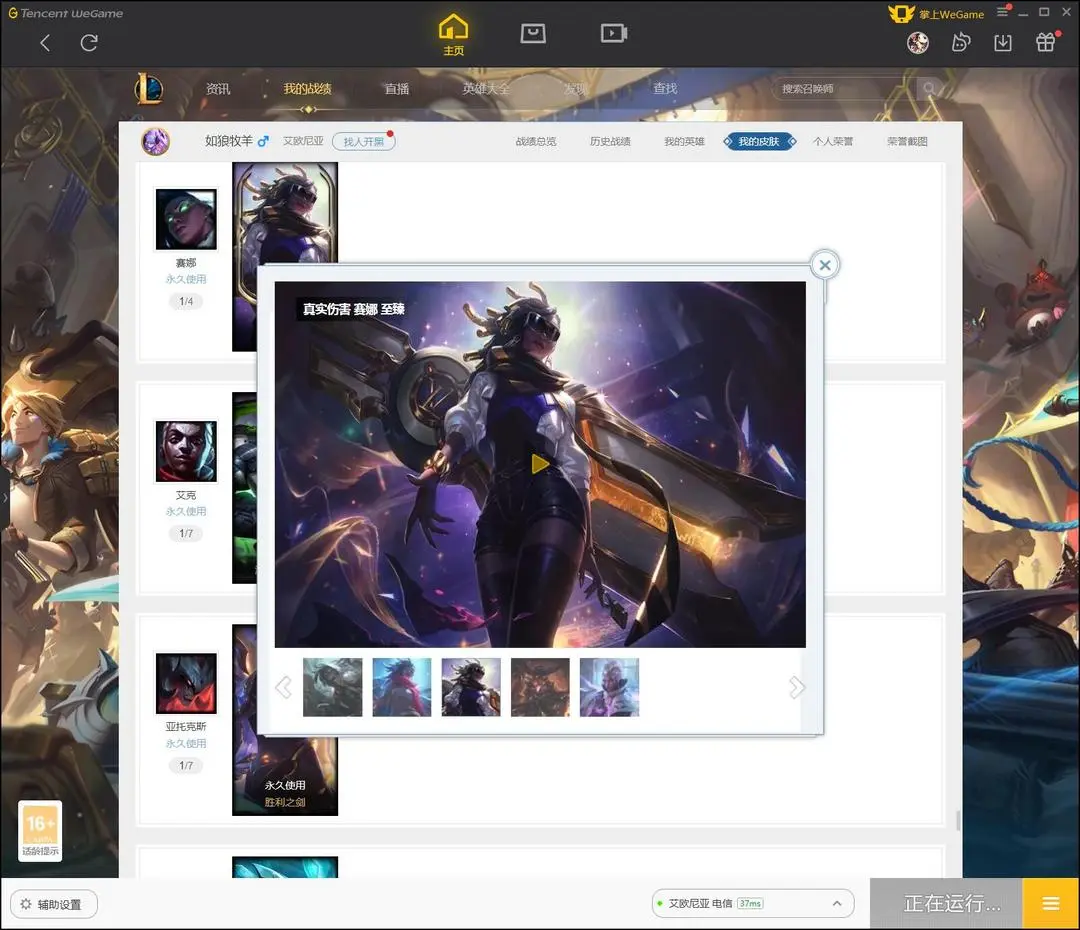Open the video library icon
1080x930 pixels.
click(x=613, y=33)
